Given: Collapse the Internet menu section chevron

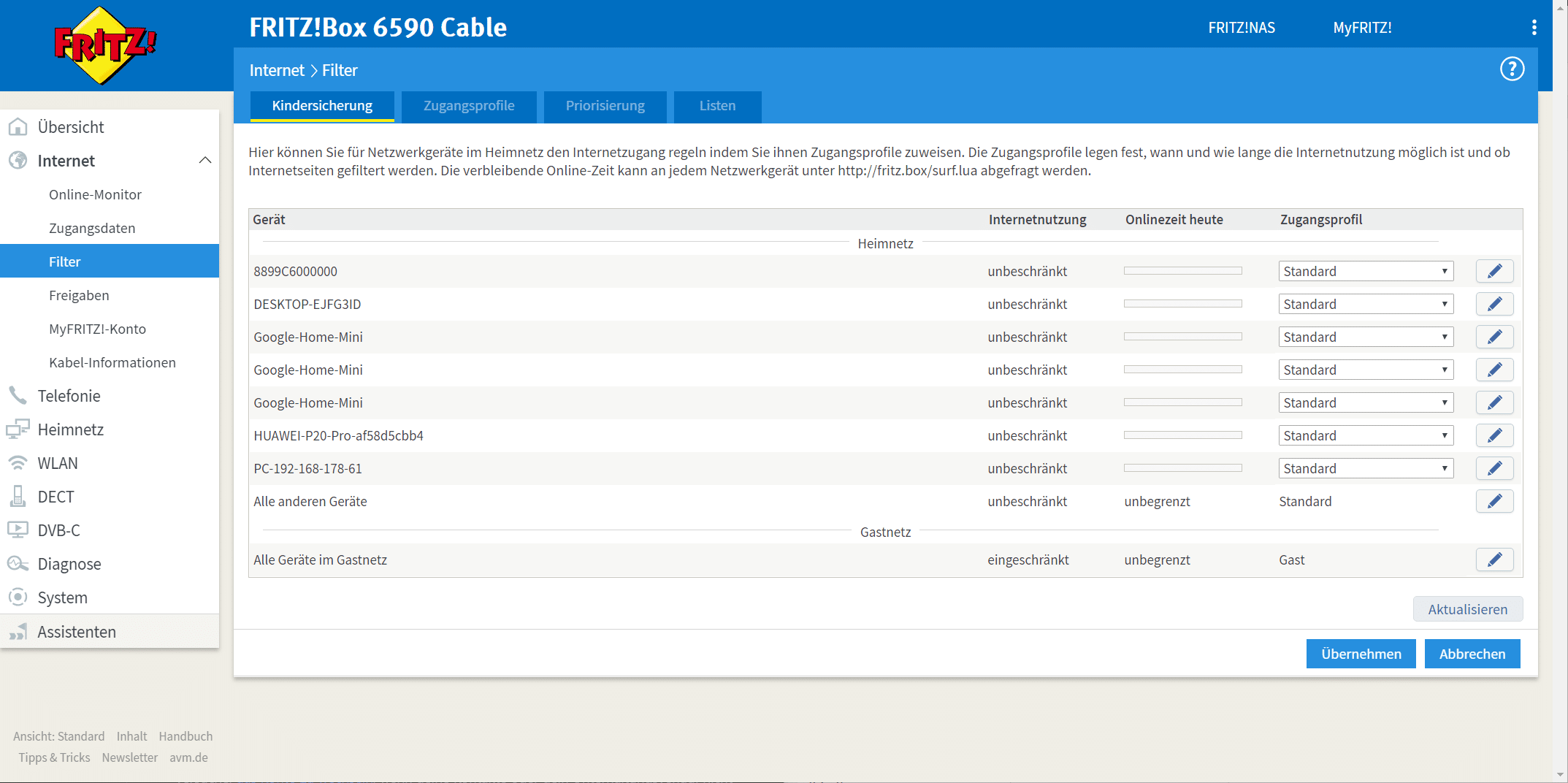Looking at the screenshot, I should [x=205, y=161].
